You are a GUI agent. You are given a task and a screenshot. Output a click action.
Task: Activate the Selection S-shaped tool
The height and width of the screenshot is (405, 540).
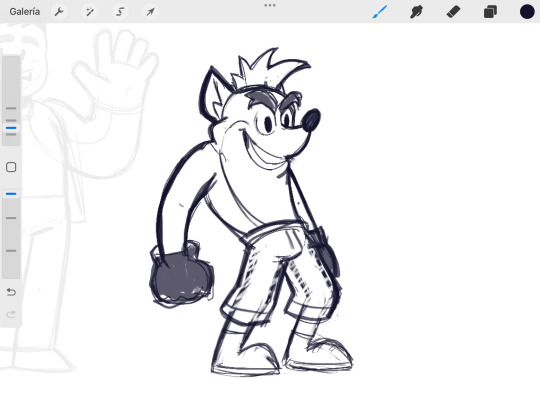(x=120, y=12)
